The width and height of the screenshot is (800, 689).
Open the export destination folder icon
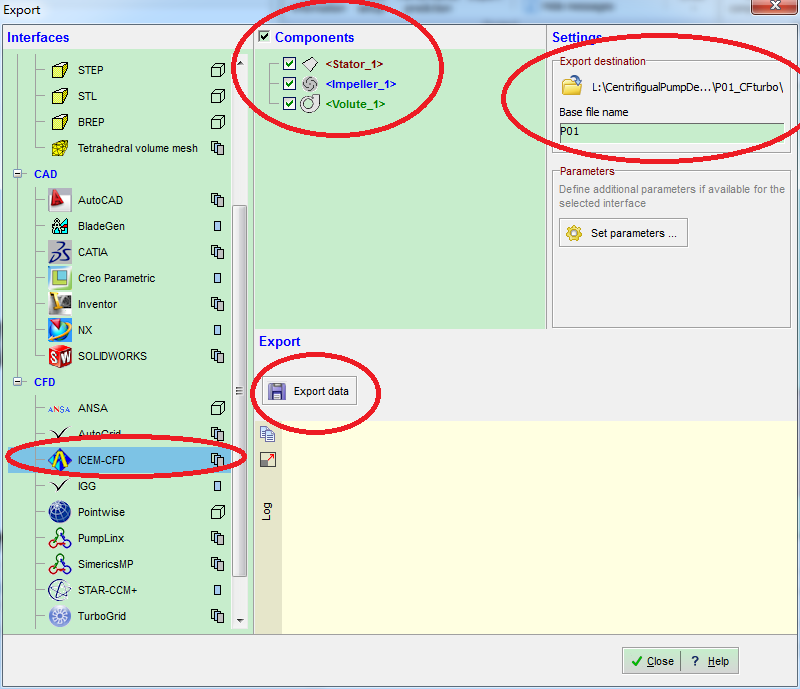click(572, 85)
